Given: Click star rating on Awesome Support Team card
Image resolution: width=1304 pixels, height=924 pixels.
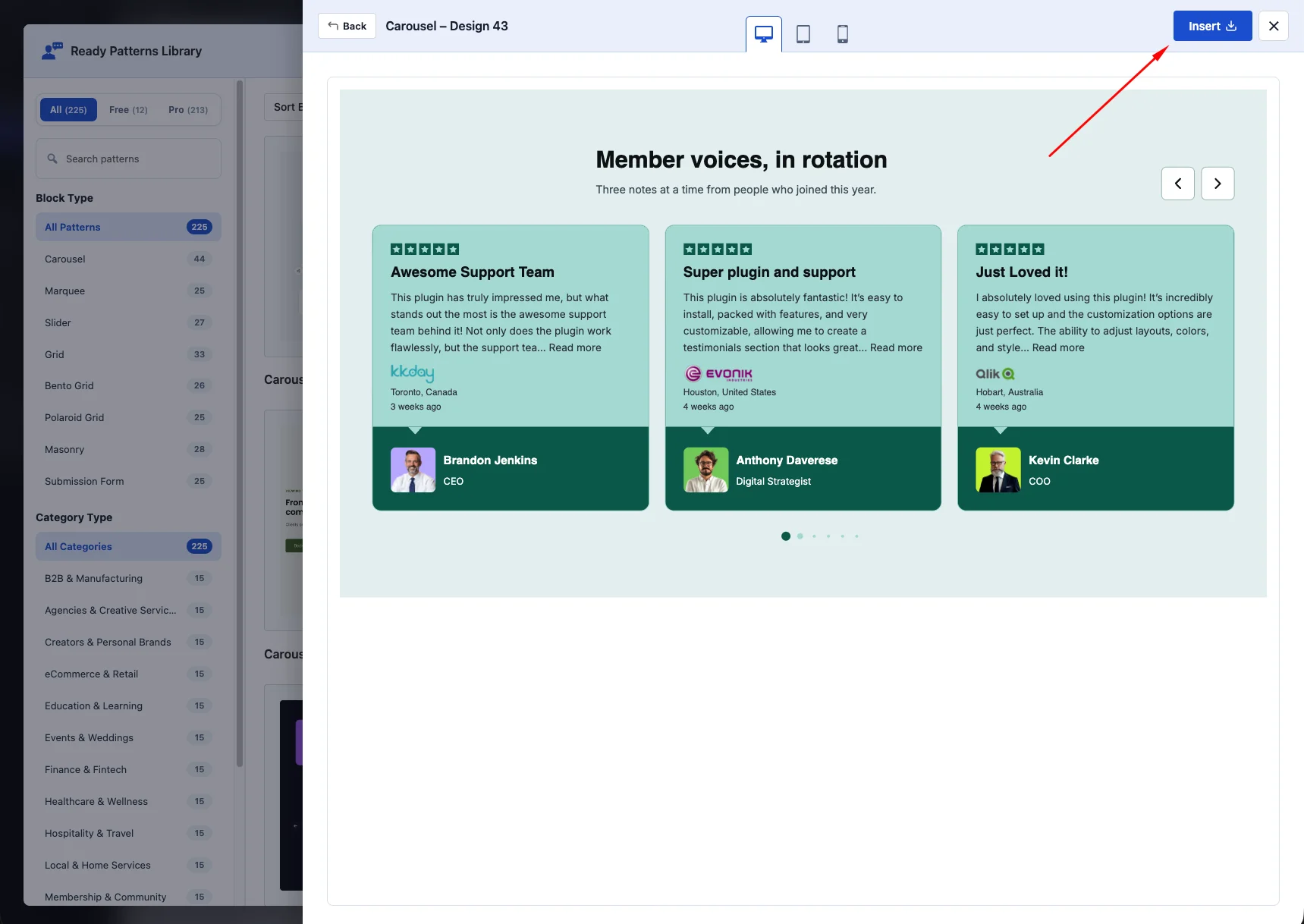Looking at the screenshot, I should [x=425, y=249].
